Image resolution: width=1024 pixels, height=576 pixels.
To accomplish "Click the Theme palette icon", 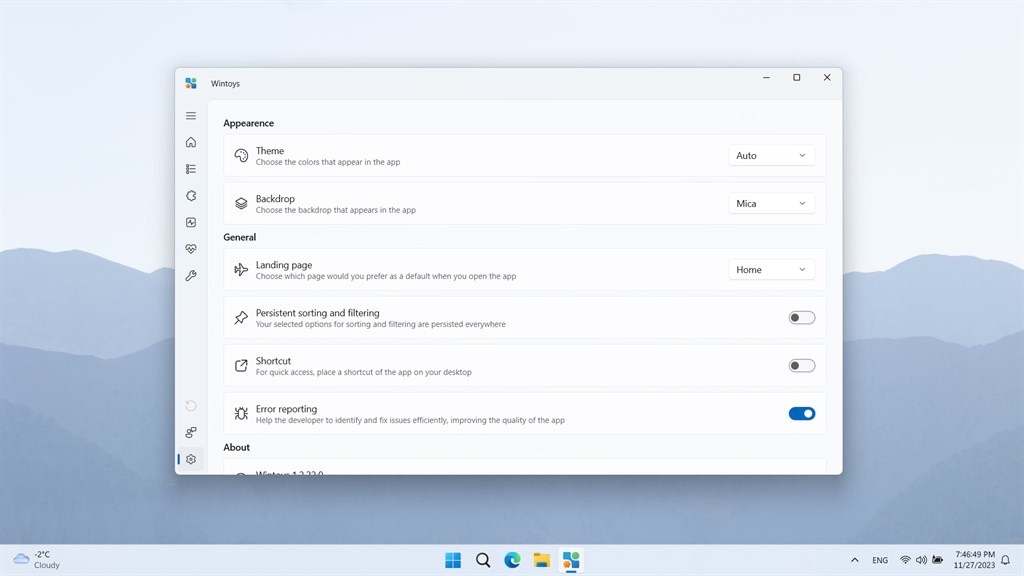I will pyautogui.click(x=241, y=155).
